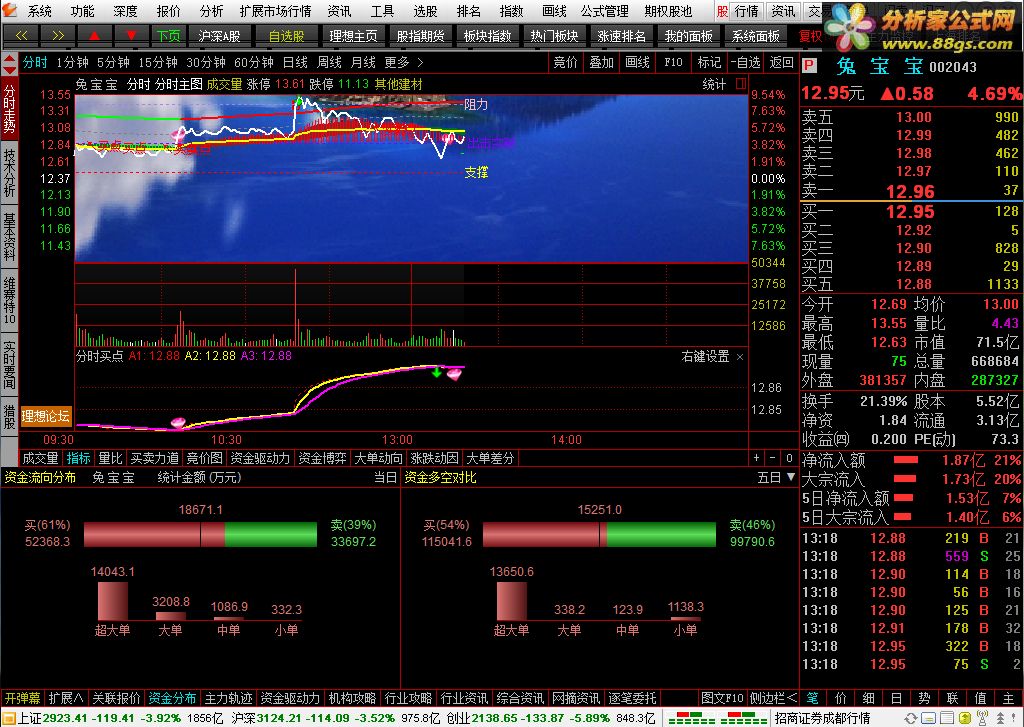Click the refresh icon in status bar
The width and height of the screenshot is (1024, 727).
pos(910,719)
